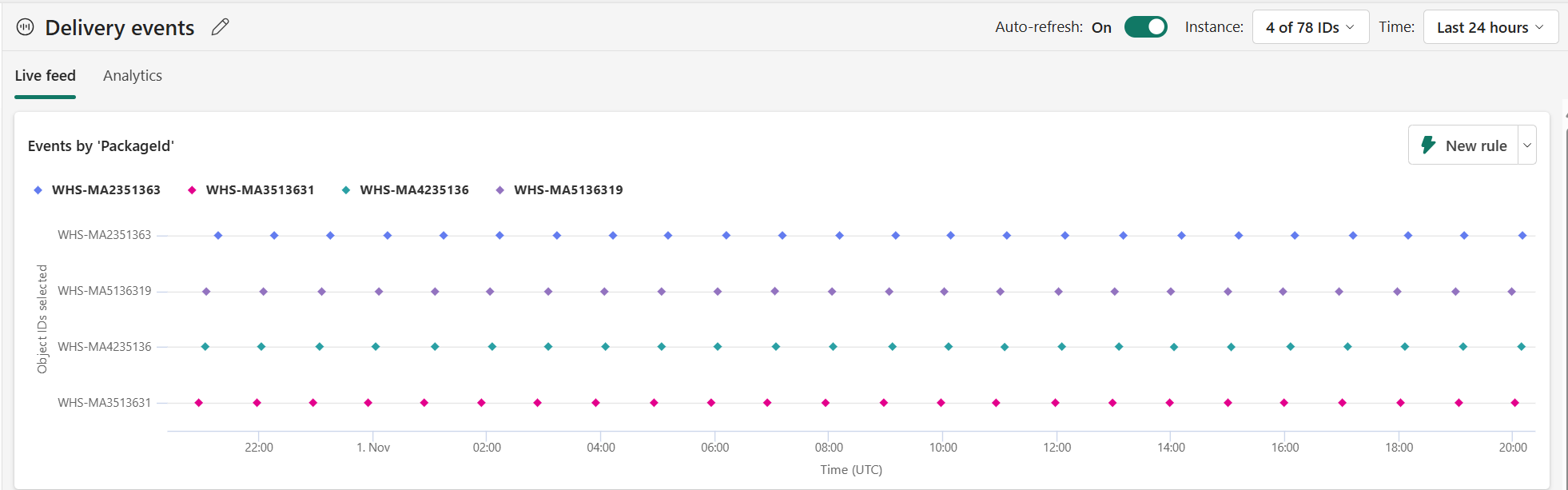Select the Live feed tab
This screenshot has width=1568, height=490.
pos(46,76)
